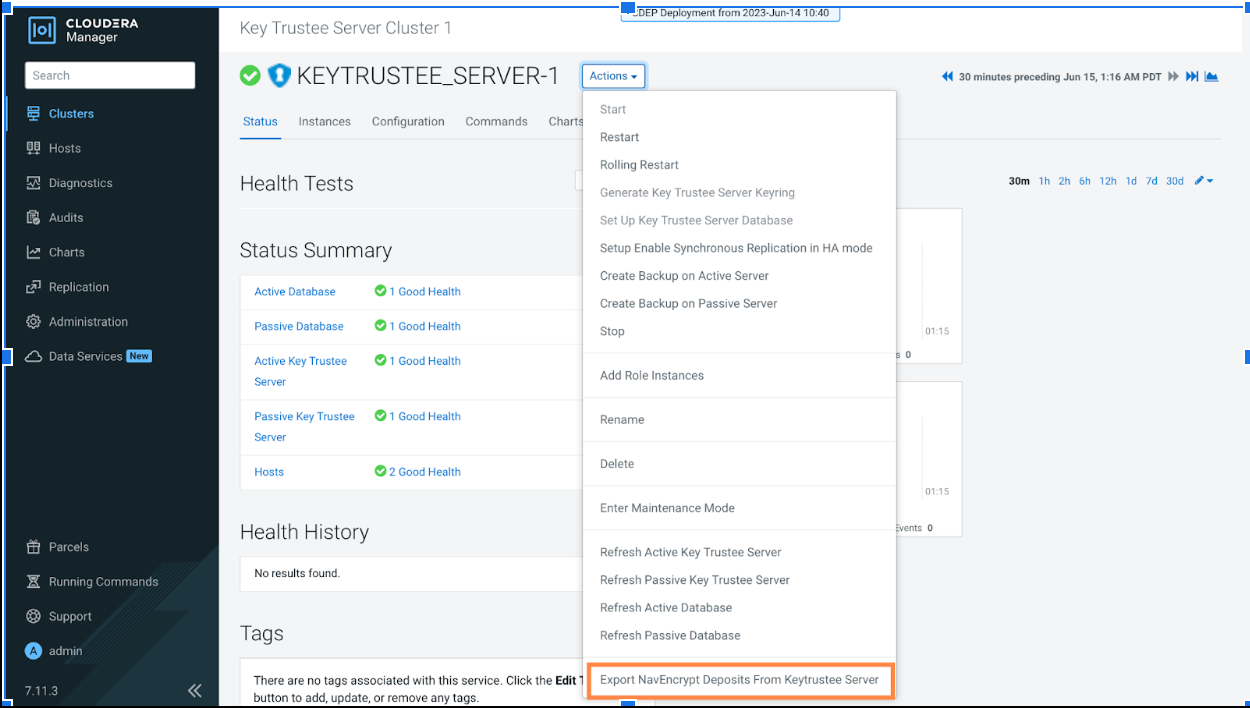The width and height of the screenshot is (1250, 708).
Task: Choose Export NavEncrypt Deposits From Keytrustee Server
Action: [x=739, y=680]
